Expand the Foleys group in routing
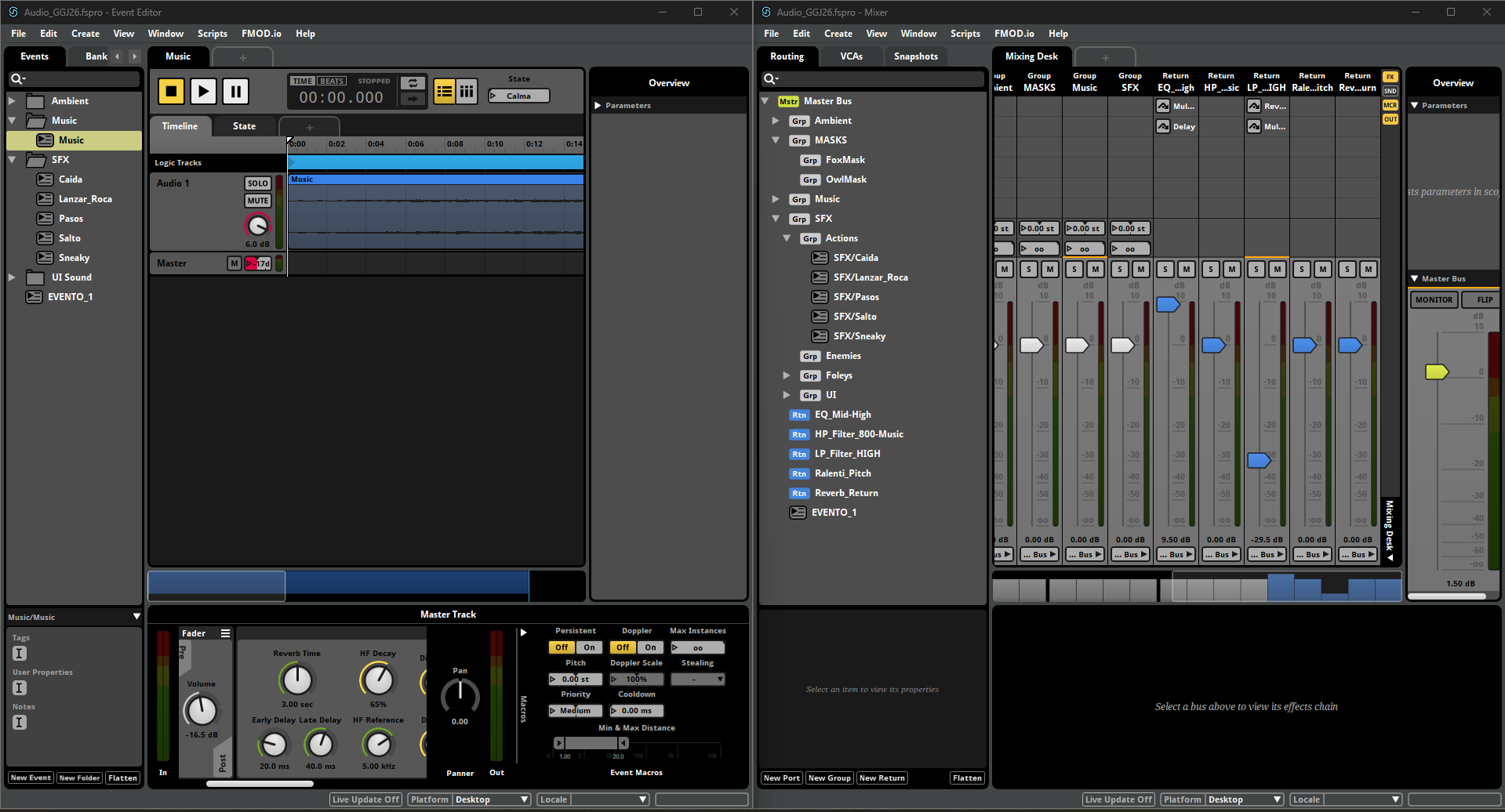 (x=787, y=375)
